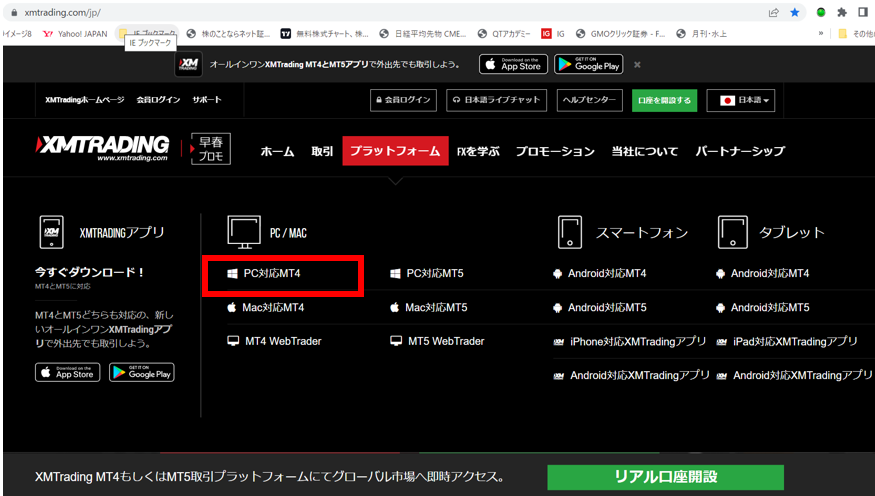Select 取引 in main navigation

click(x=322, y=151)
